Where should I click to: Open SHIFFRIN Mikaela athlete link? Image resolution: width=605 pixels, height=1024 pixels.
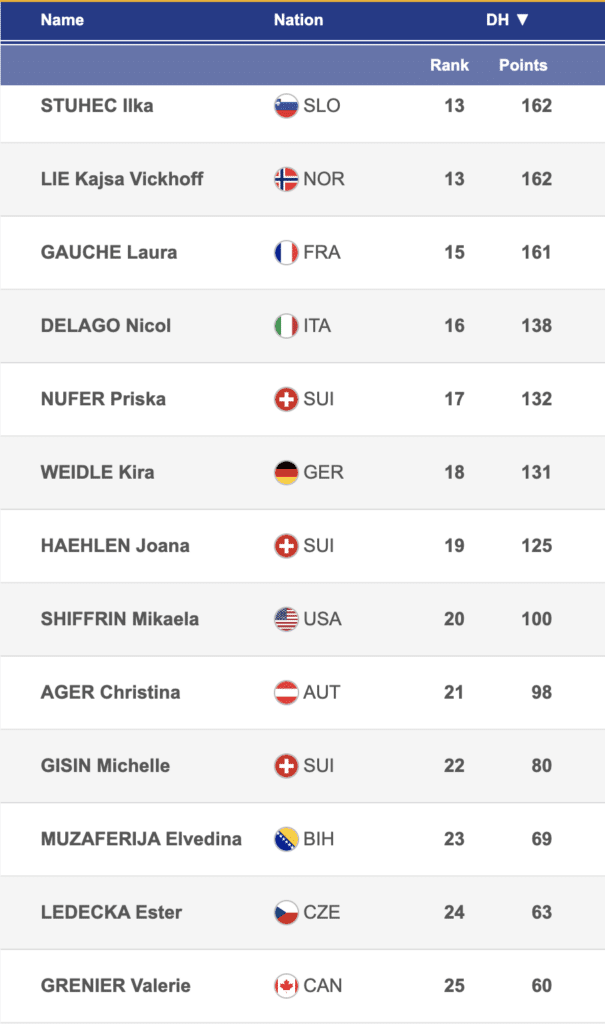coord(119,619)
